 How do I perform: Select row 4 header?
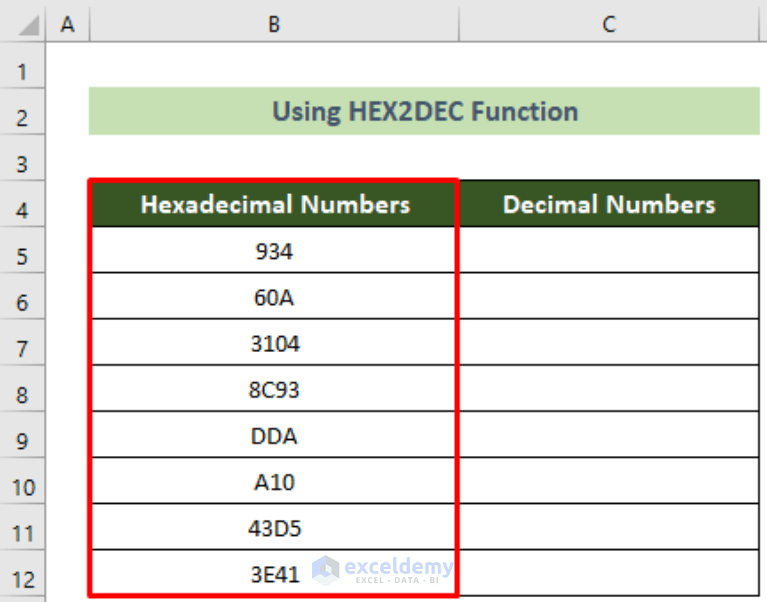(x=23, y=203)
